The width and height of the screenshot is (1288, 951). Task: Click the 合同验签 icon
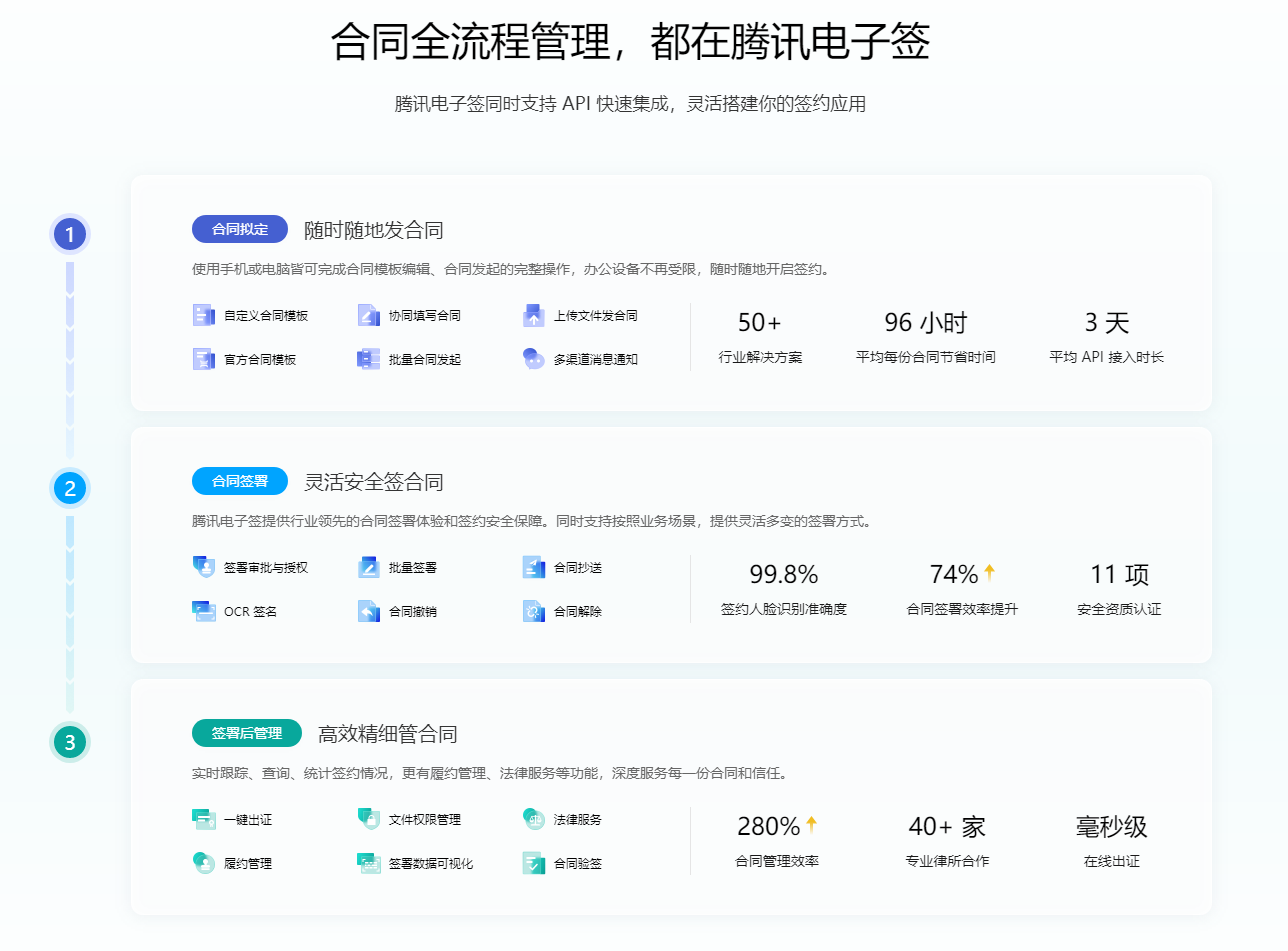[534, 863]
